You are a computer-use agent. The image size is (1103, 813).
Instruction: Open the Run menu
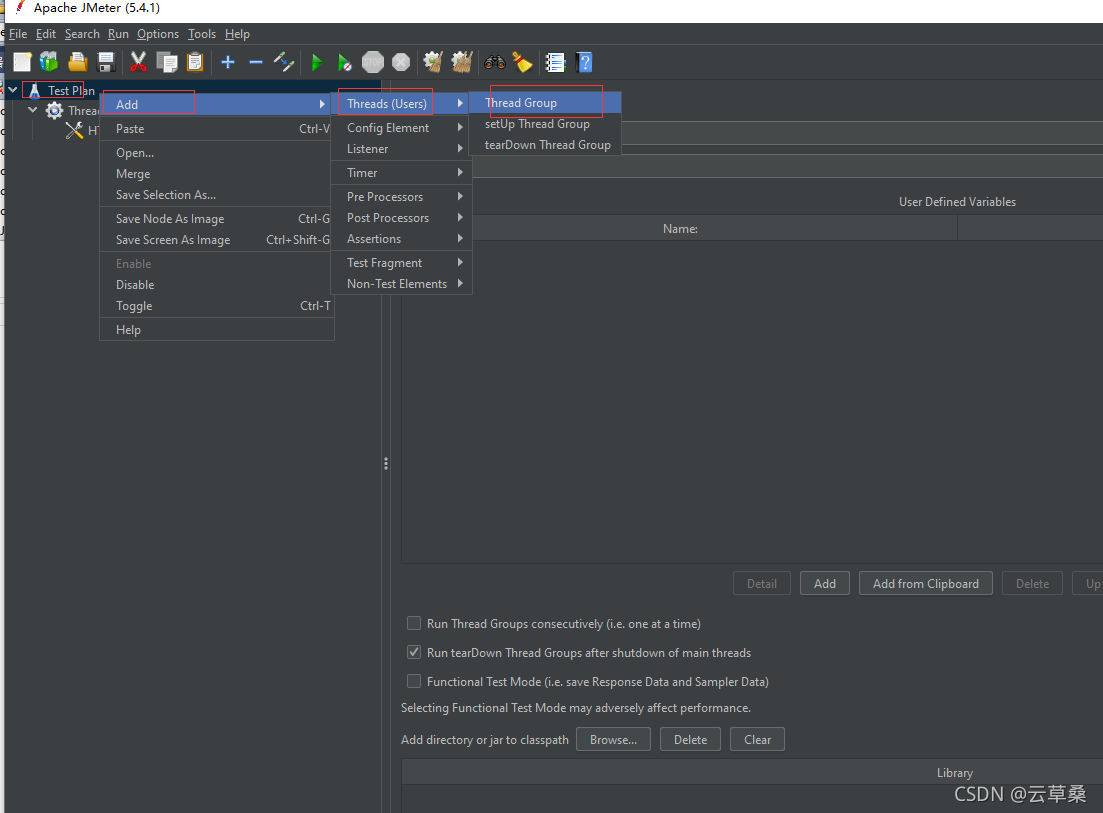click(x=118, y=34)
